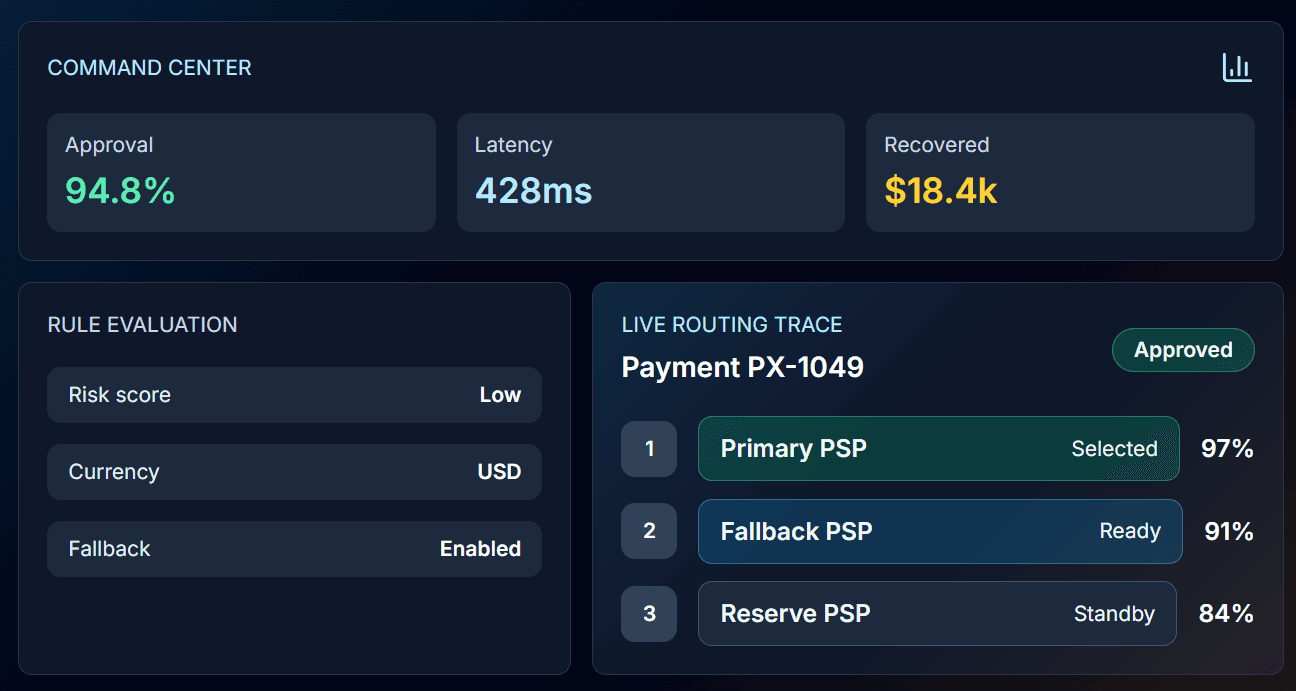Viewport: 1296px width, 691px height.
Task: Click the LIVE ROUTING TRACE heading
Action: pos(732,324)
